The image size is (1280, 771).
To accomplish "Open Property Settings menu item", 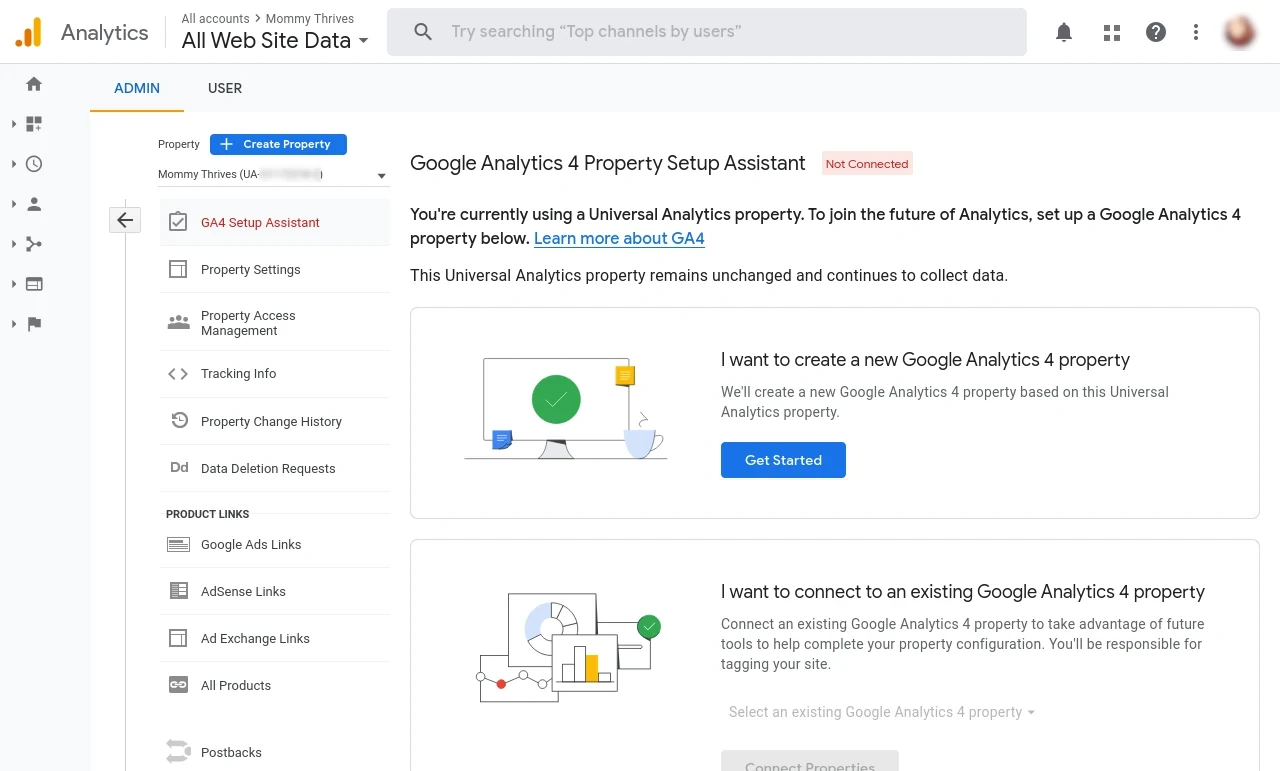I will tap(275, 269).
